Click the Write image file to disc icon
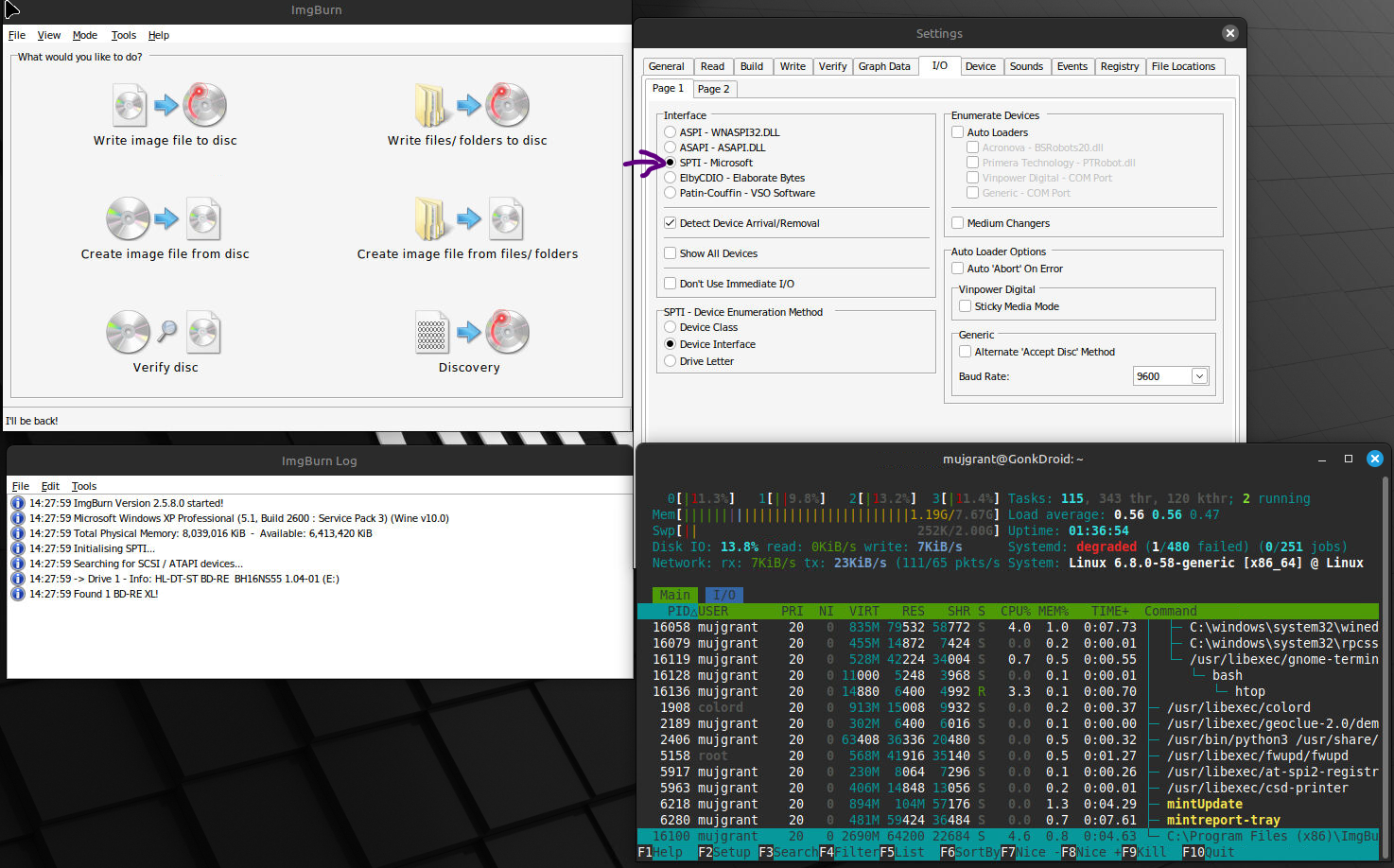Image resolution: width=1394 pixels, height=868 pixels. coord(169,105)
